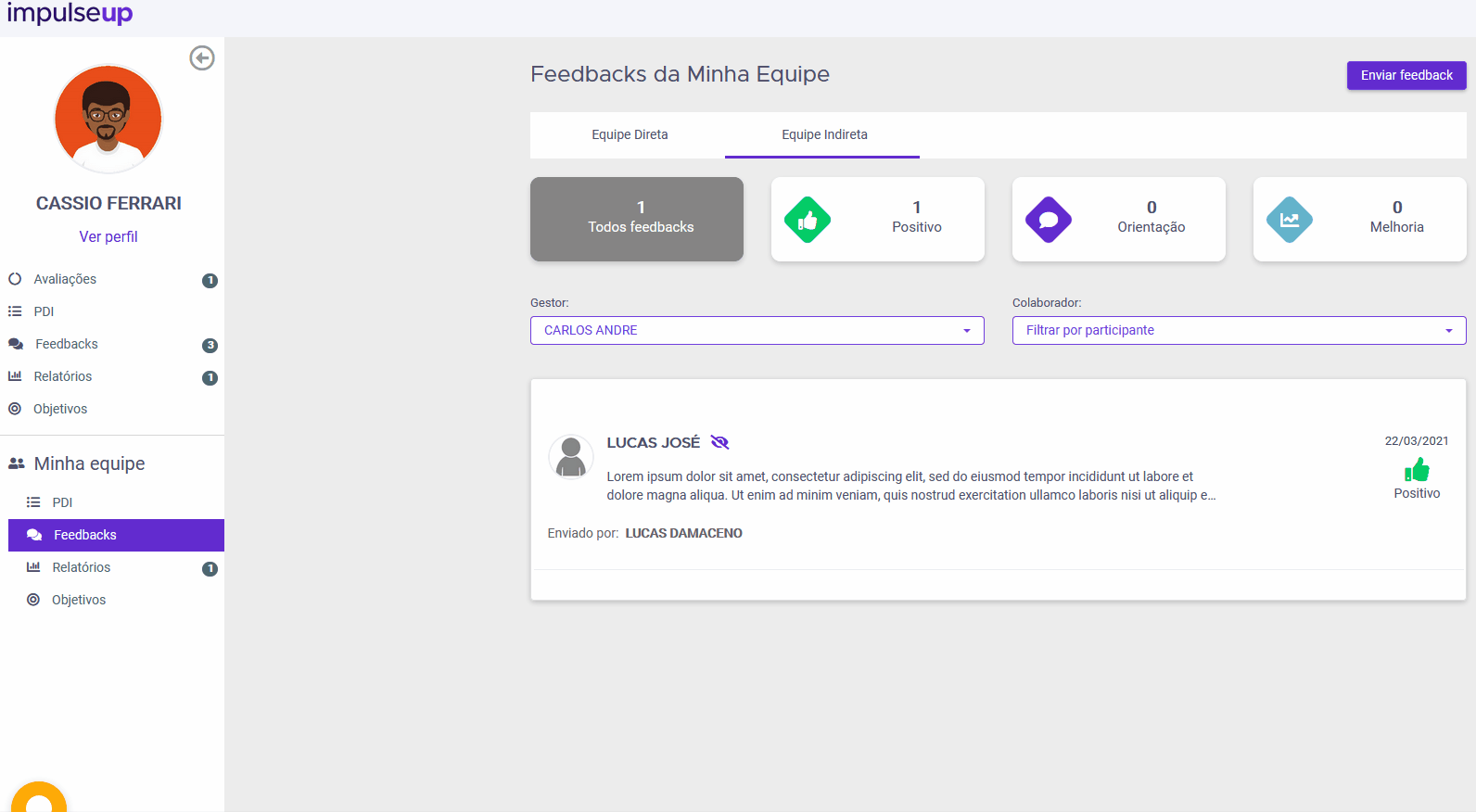This screenshot has height=812, width=1476.
Task: Select active Feedbacks under Minha equipe
Action: 116,535
